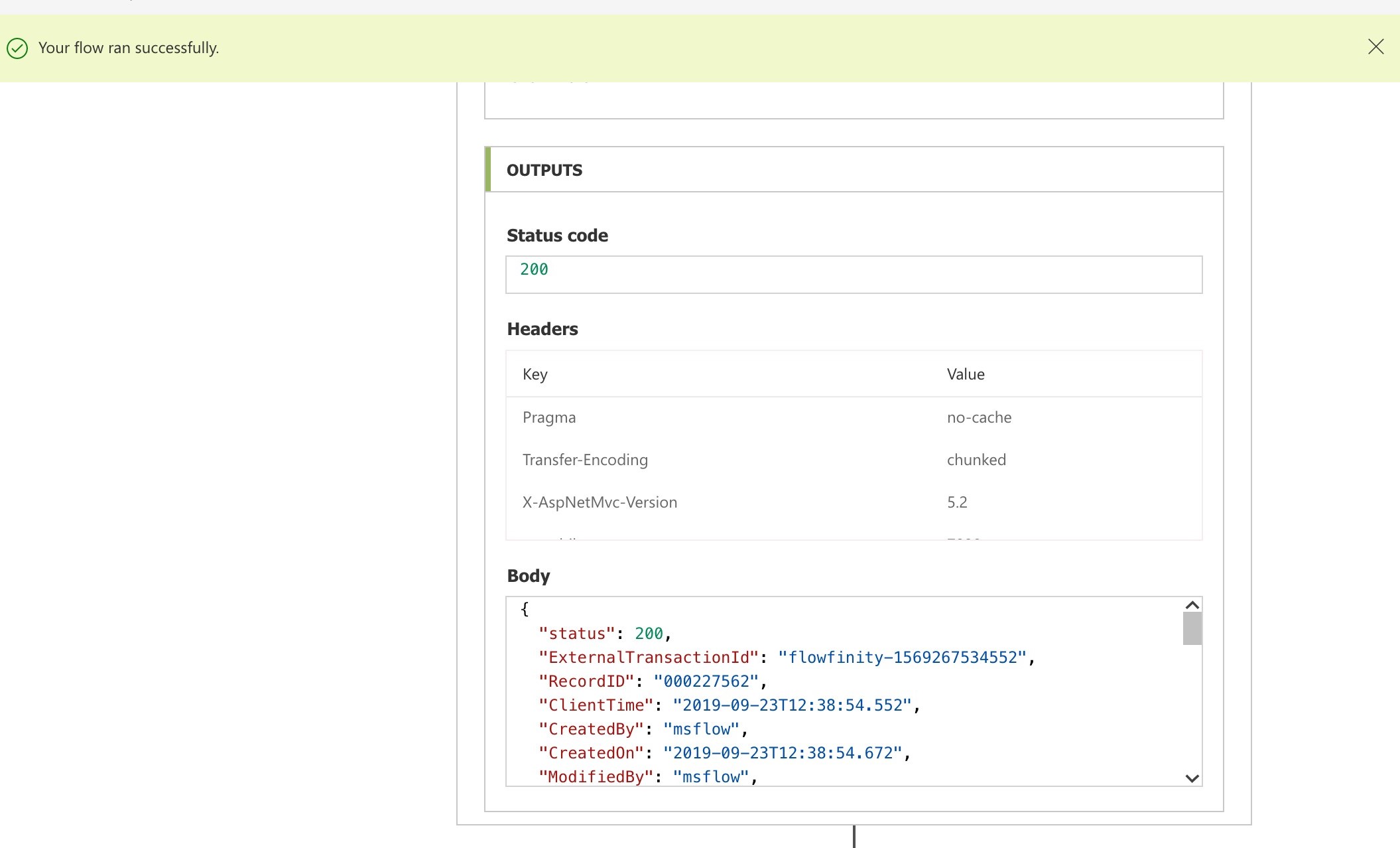Select the no-cache header value
1400x848 pixels.
click(979, 417)
